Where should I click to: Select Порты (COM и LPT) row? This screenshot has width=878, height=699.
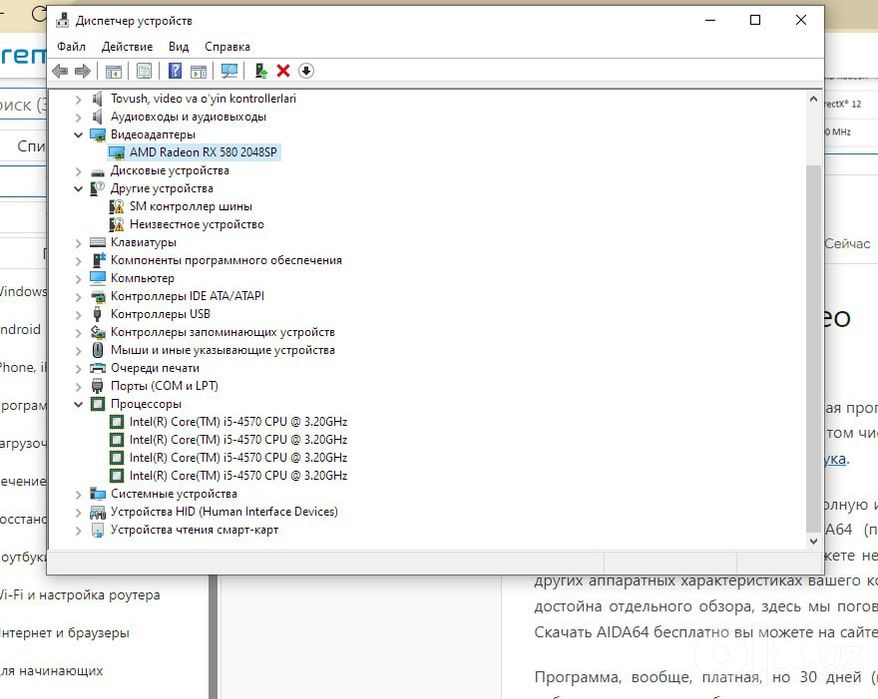[164, 386]
